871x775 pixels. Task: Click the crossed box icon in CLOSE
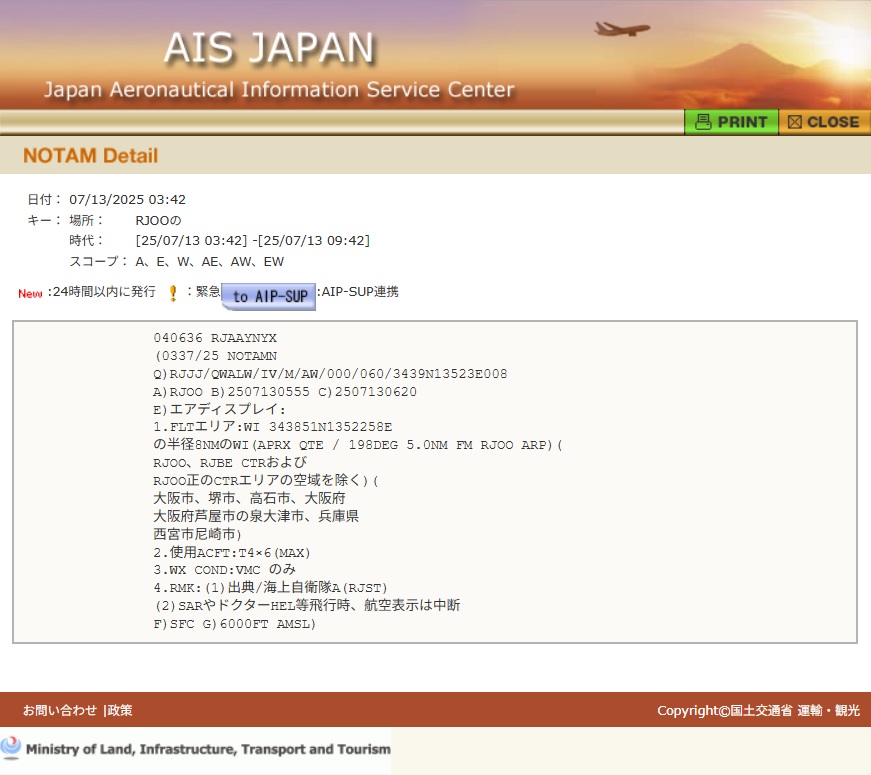[794, 122]
